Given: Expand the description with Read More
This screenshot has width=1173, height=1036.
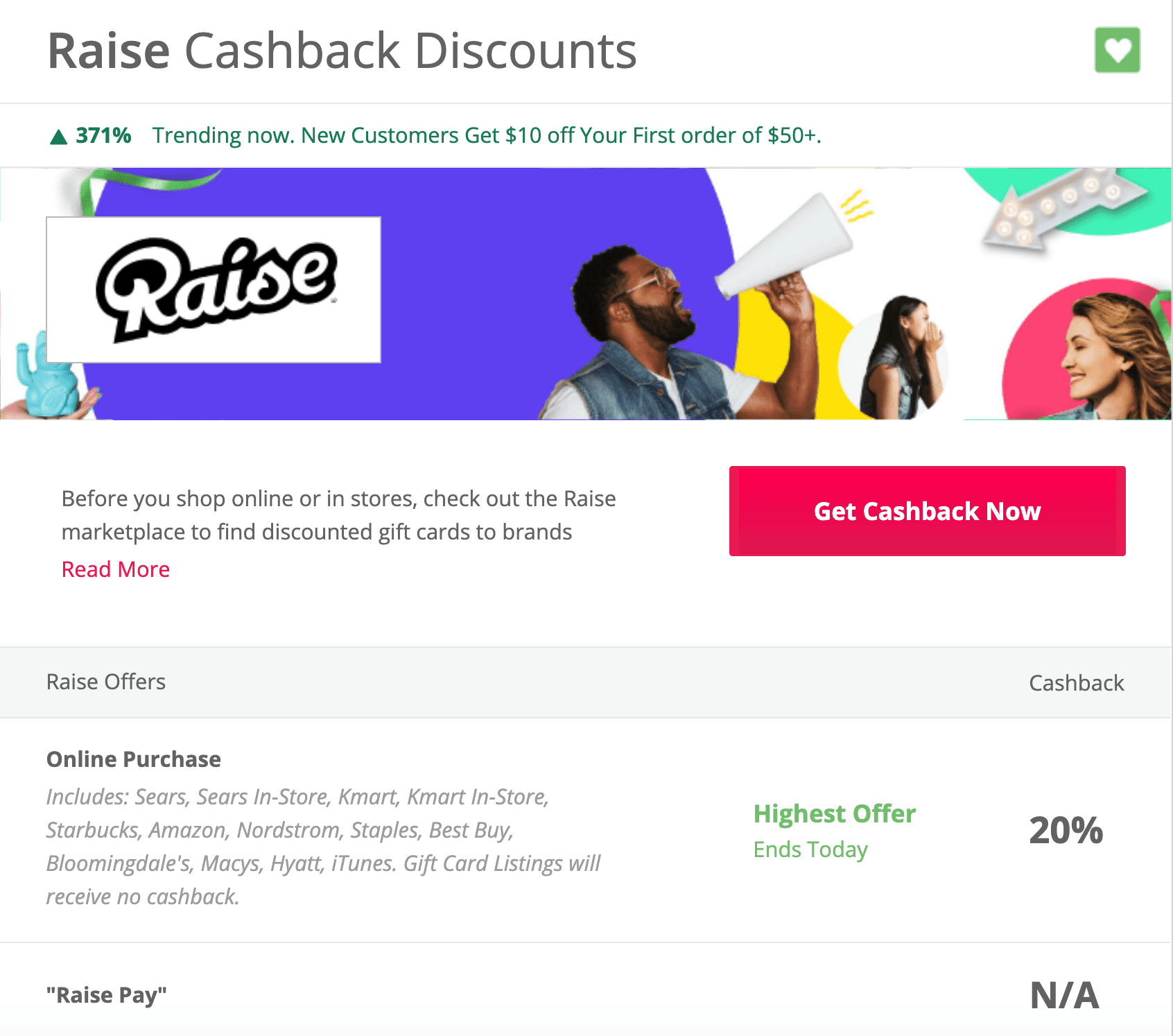Looking at the screenshot, I should pyautogui.click(x=116, y=569).
